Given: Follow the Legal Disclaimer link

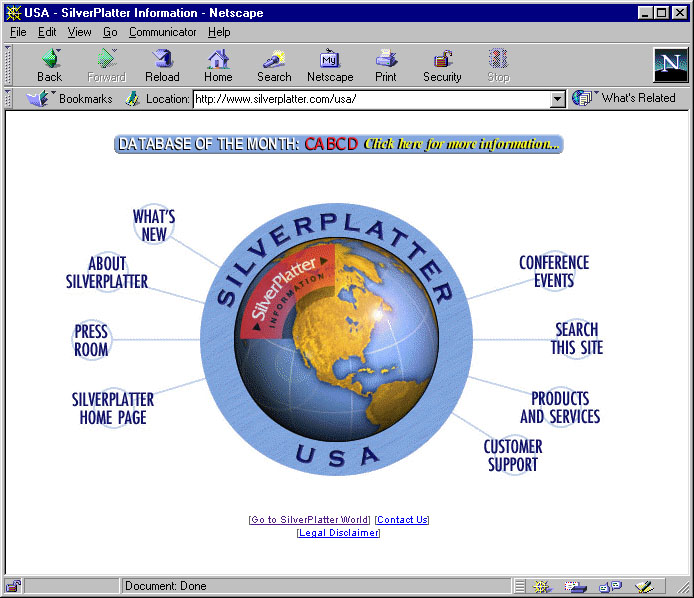Looking at the screenshot, I should pyautogui.click(x=339, y=533).
